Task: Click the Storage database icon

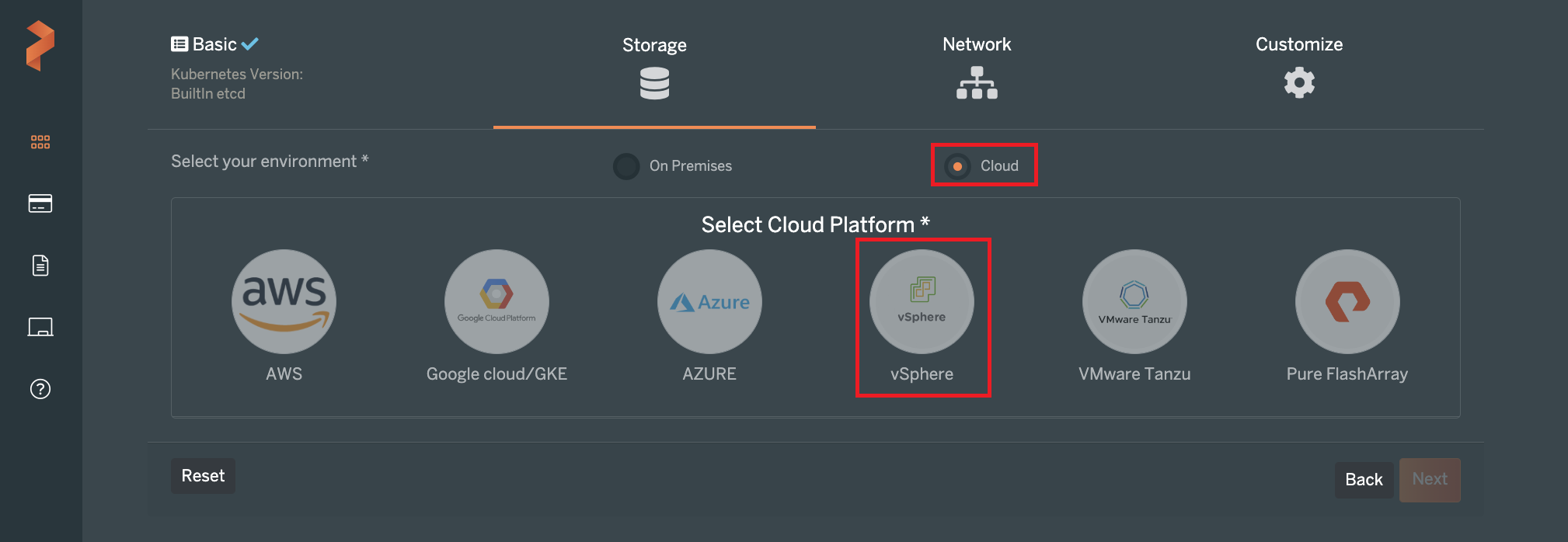Action: (x=654, y=83)
